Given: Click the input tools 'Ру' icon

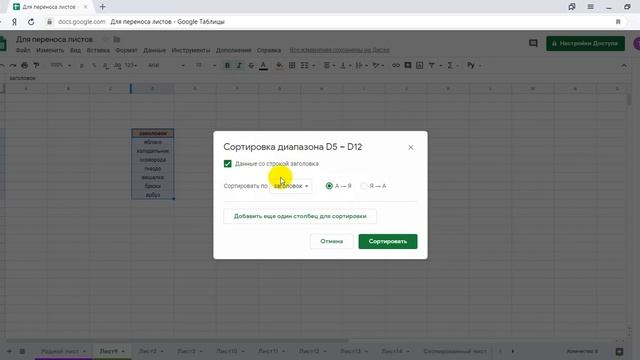Looking at the screenshot, I should (x=471, y=65).
